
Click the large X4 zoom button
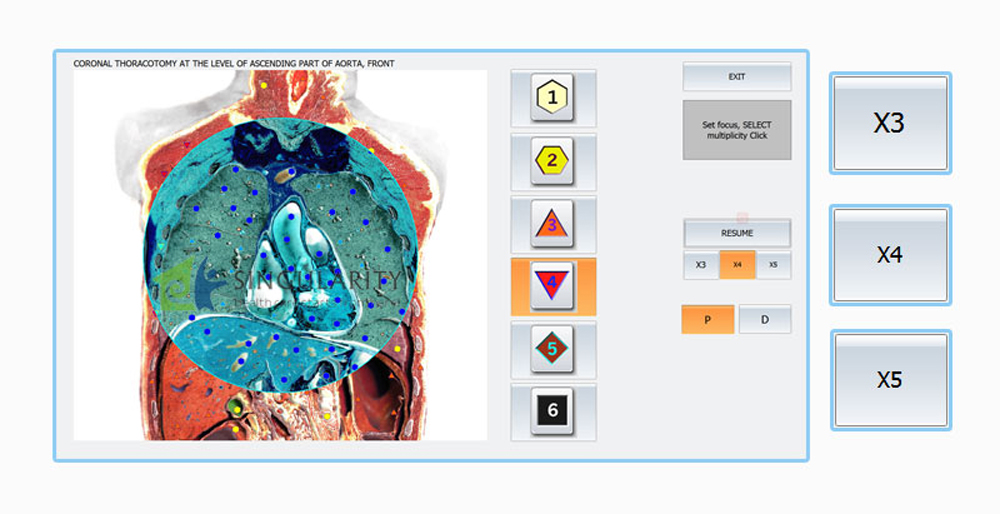click(x=890, y=255)
